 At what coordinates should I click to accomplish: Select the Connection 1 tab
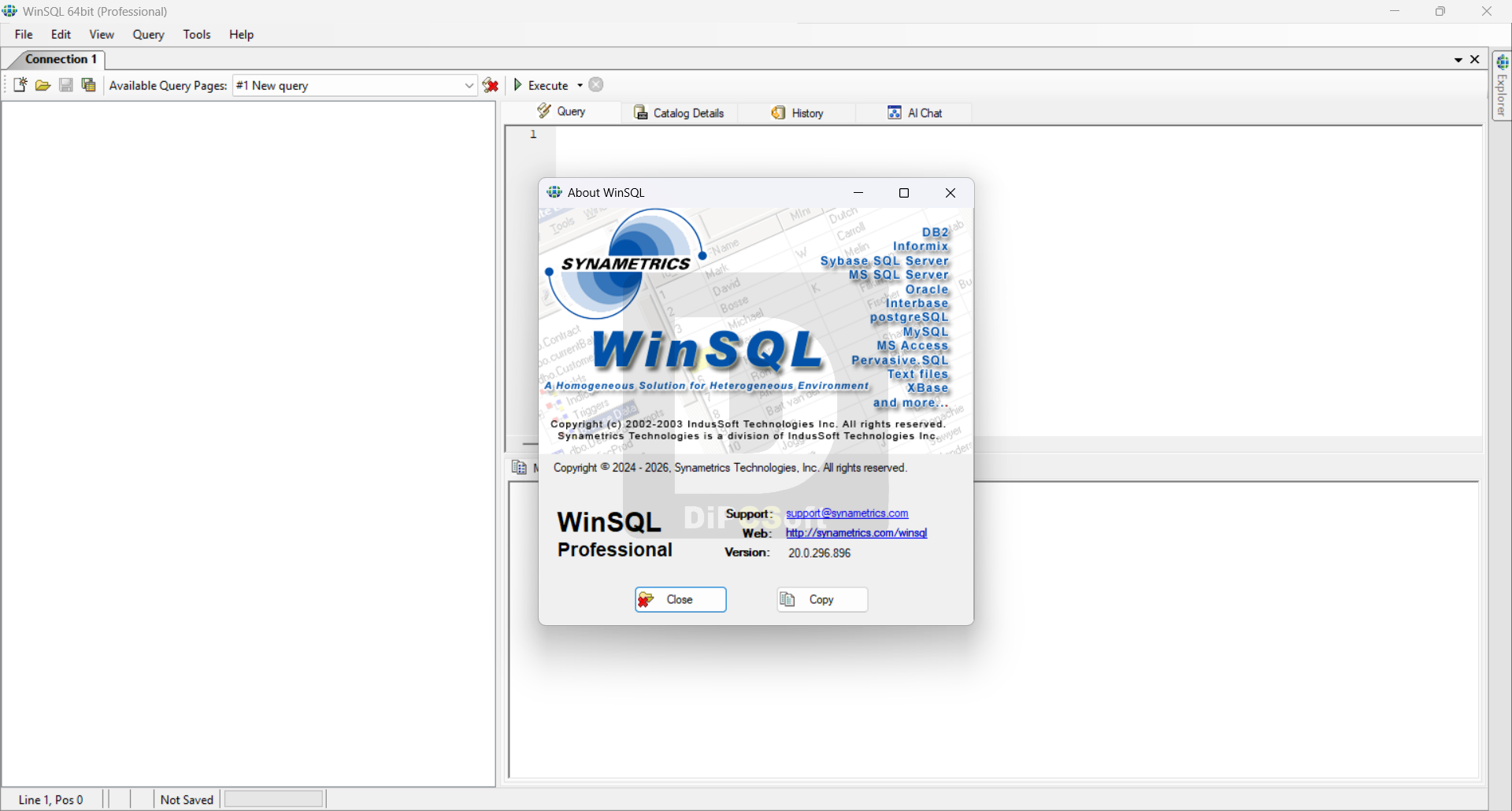[60, 59]
